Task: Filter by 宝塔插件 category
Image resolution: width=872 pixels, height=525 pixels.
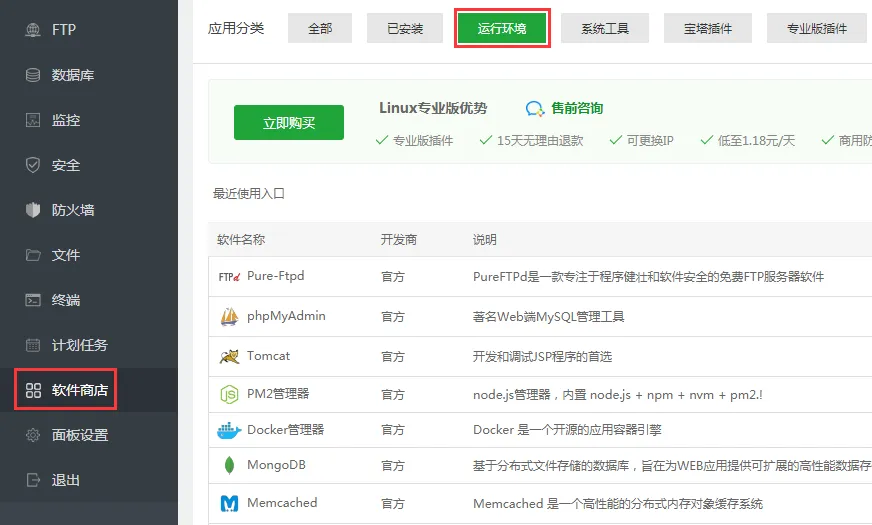Action: point(708,29)
